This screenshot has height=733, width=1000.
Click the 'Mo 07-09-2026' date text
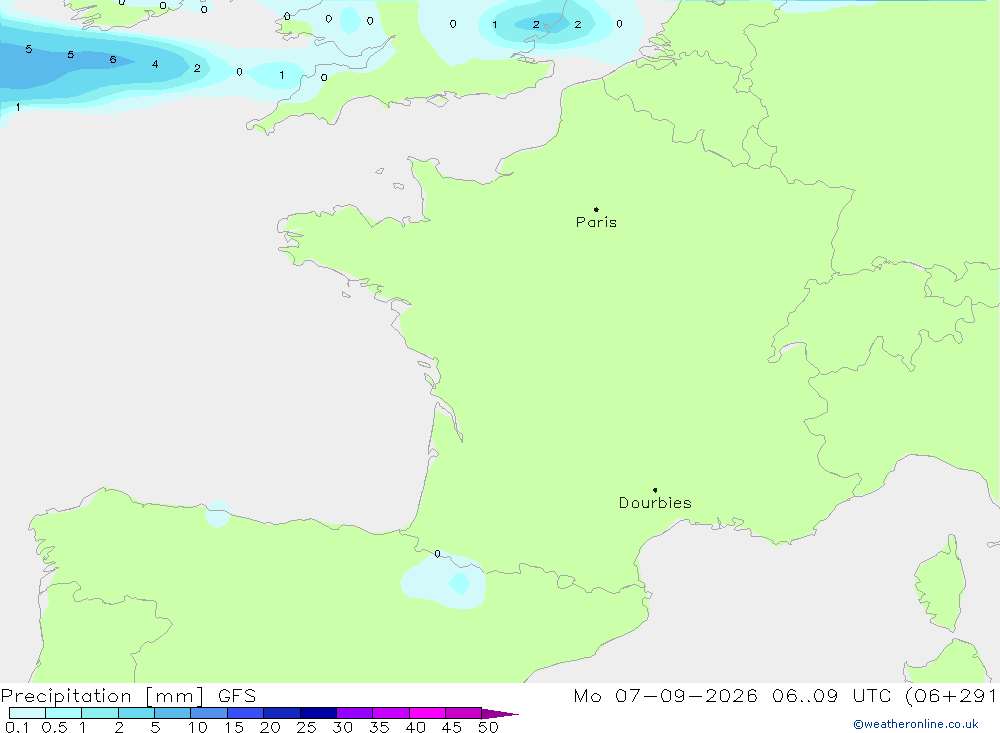click(x=665, y=695)
